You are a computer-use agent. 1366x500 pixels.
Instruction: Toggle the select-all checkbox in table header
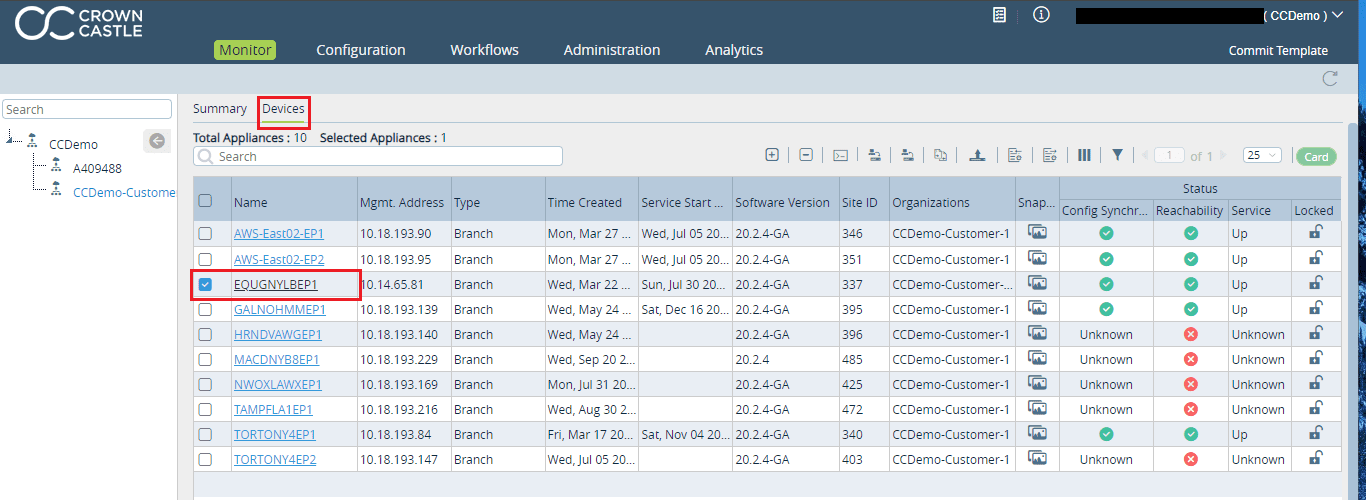205,201
